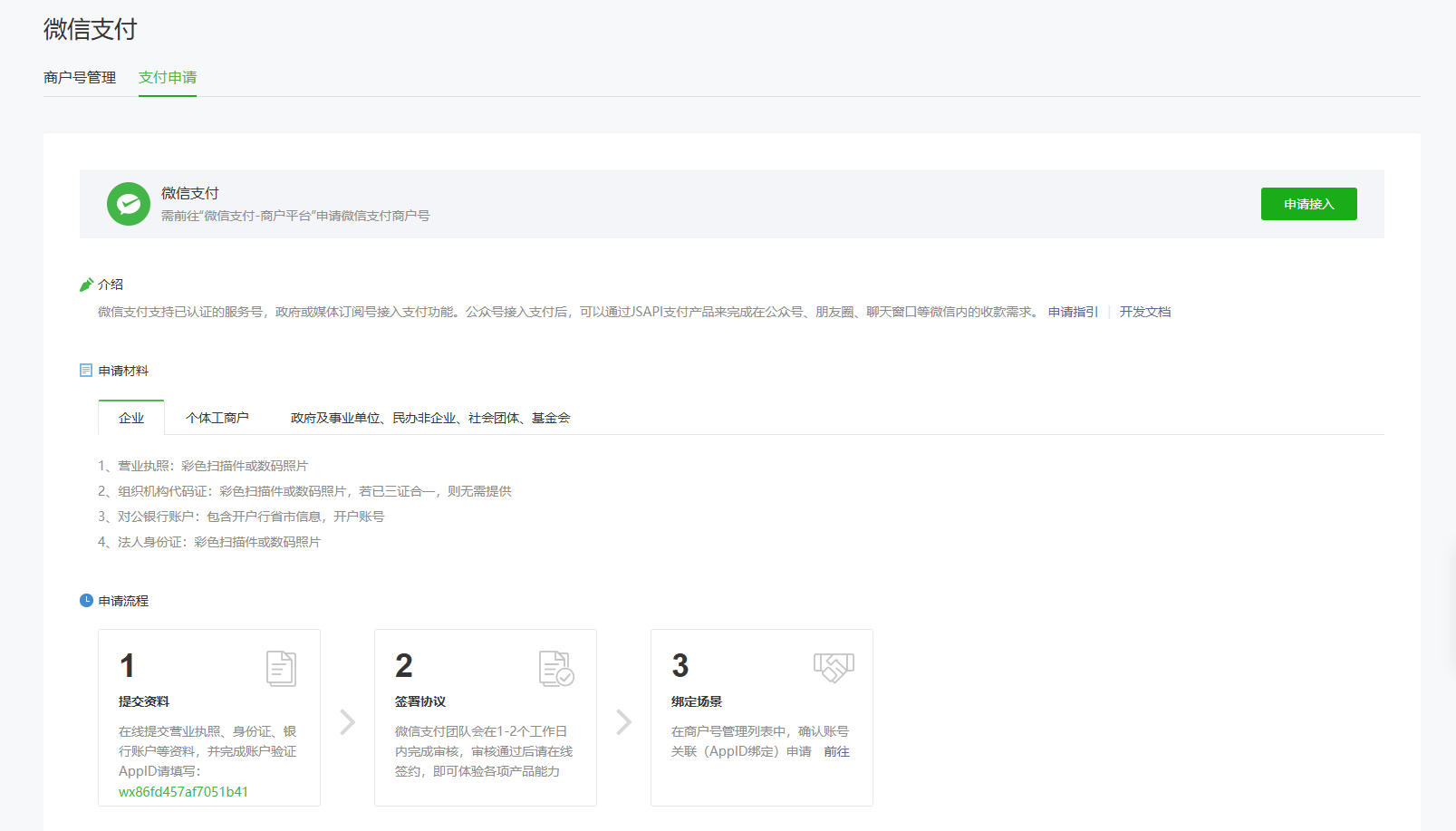
Task: Click the banner subtitle about 商户平台
Action: [295, 216]
